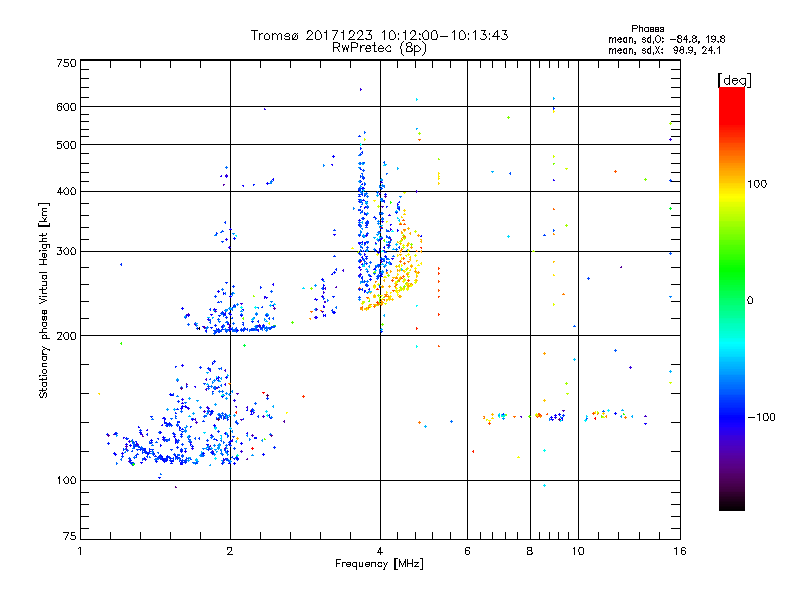Click the "Stationary phase Virtual Height [km]" label
The width and height of the screenshot is (800, 600).
pos(44,300)
